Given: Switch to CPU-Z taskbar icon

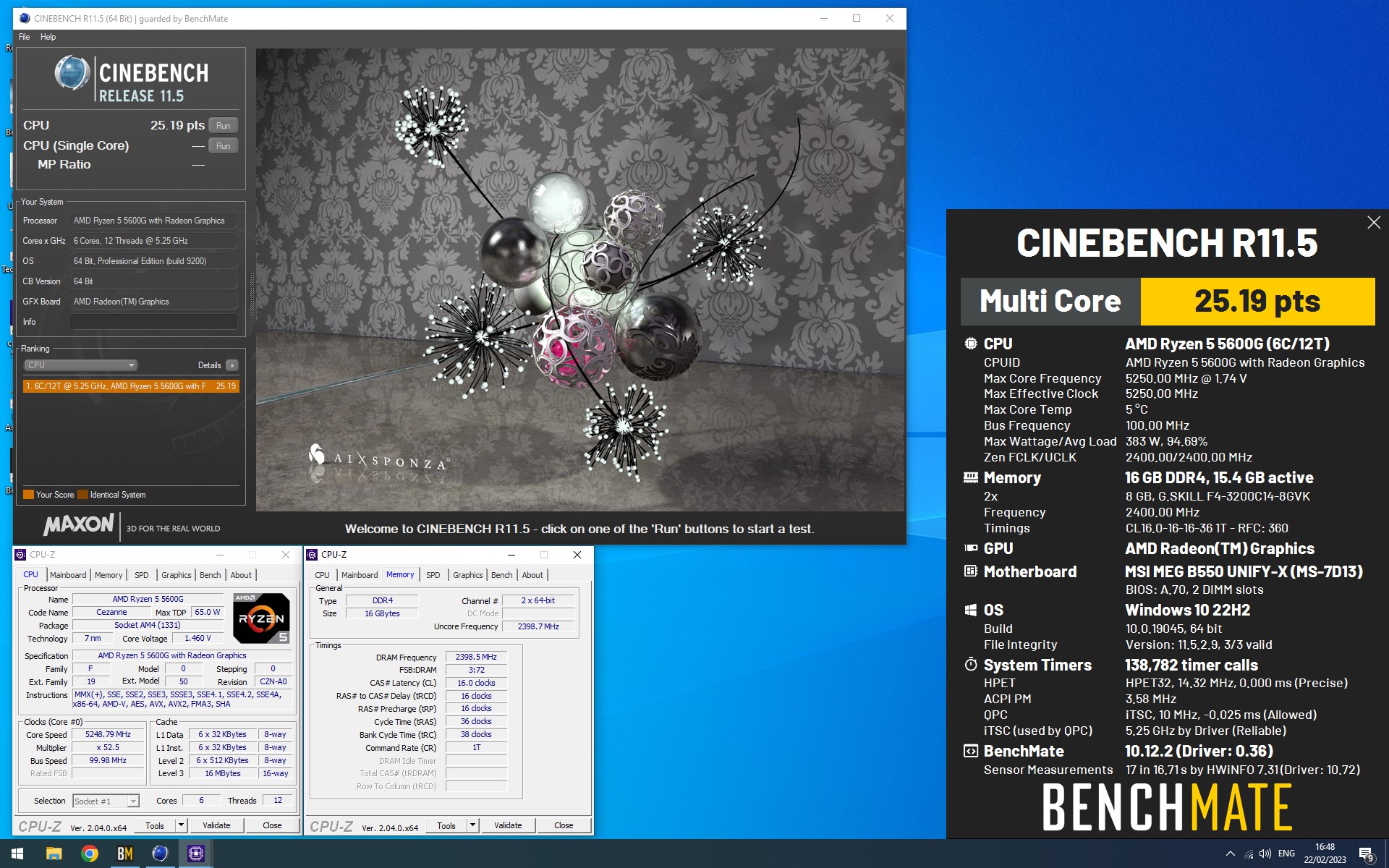Looking at the screenshot, I should 196,854.
